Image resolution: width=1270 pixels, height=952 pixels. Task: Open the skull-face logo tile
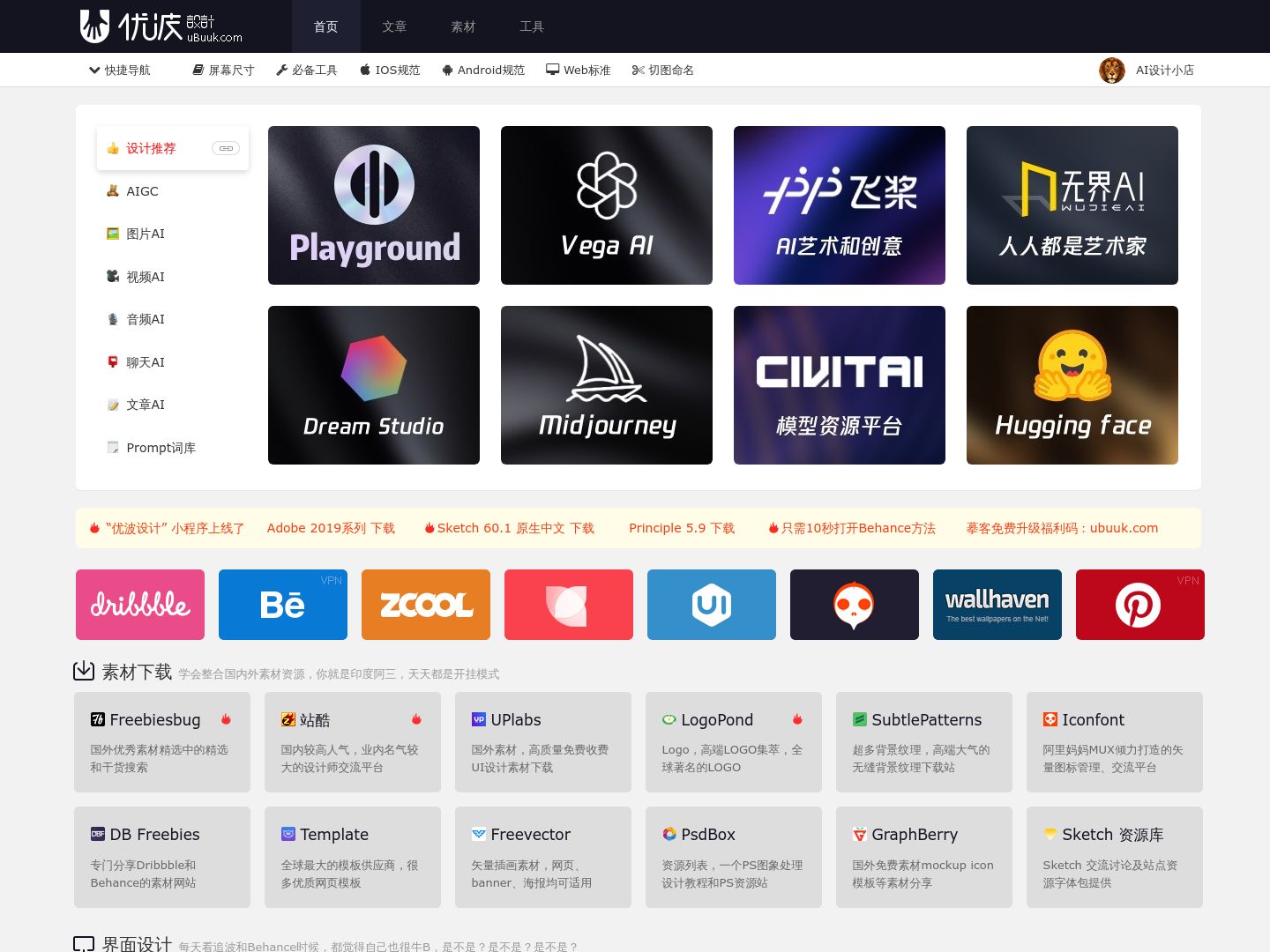(x=855, y=605)
